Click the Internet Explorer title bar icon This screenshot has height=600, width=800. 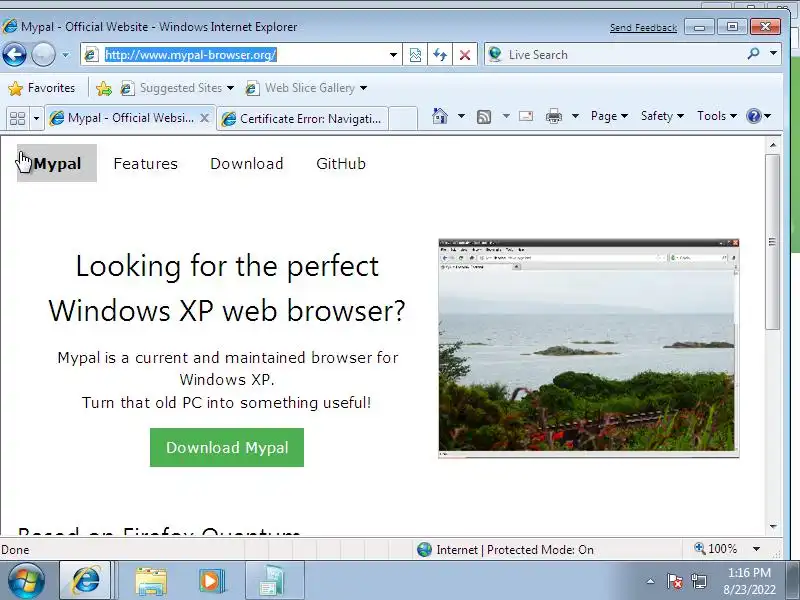click(10, 27)
